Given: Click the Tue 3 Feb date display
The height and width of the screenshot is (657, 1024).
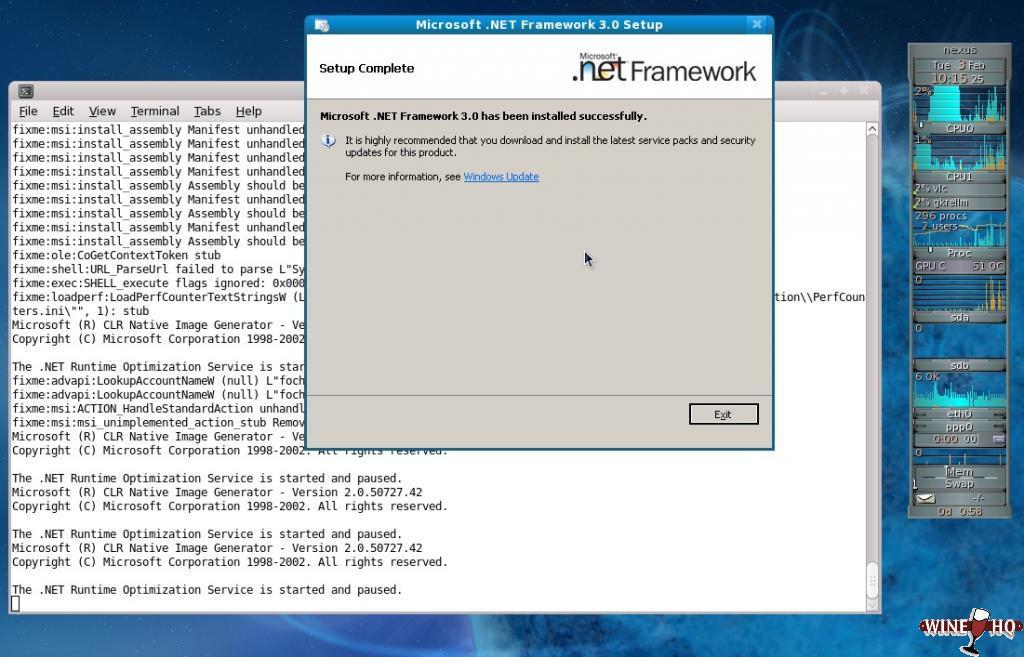Looking at the screenshot, I should click(x=959, y=65).
